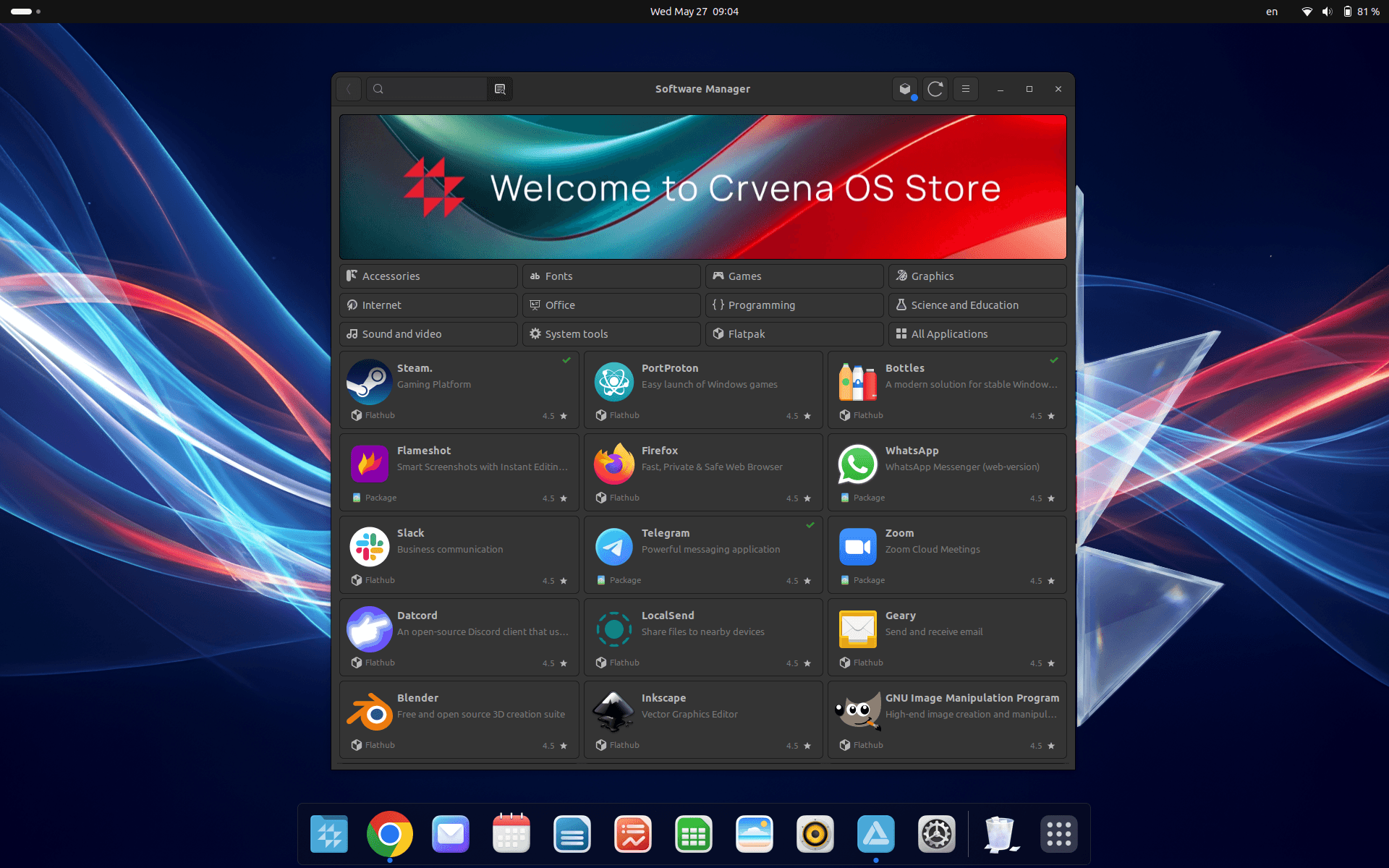Open the battery indicator showing 81 %

point(1362,12)
